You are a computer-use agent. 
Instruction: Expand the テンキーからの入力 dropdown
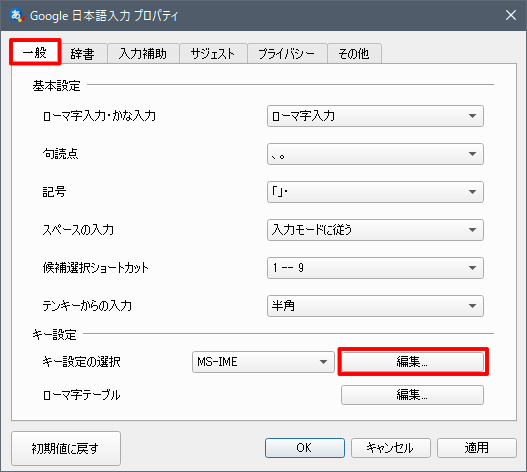coord(375,306)
